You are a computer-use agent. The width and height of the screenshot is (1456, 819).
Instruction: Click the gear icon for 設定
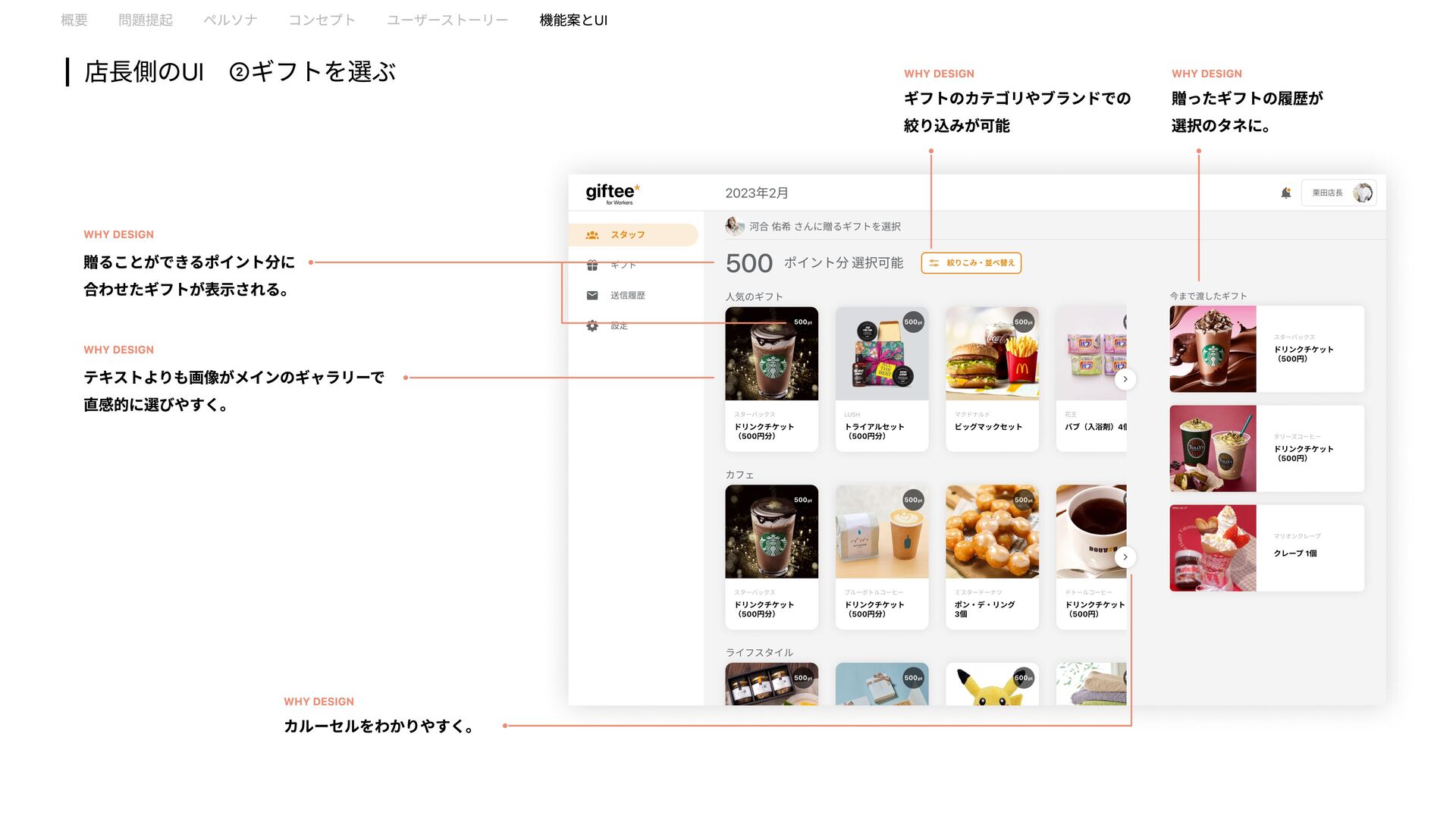592,326
